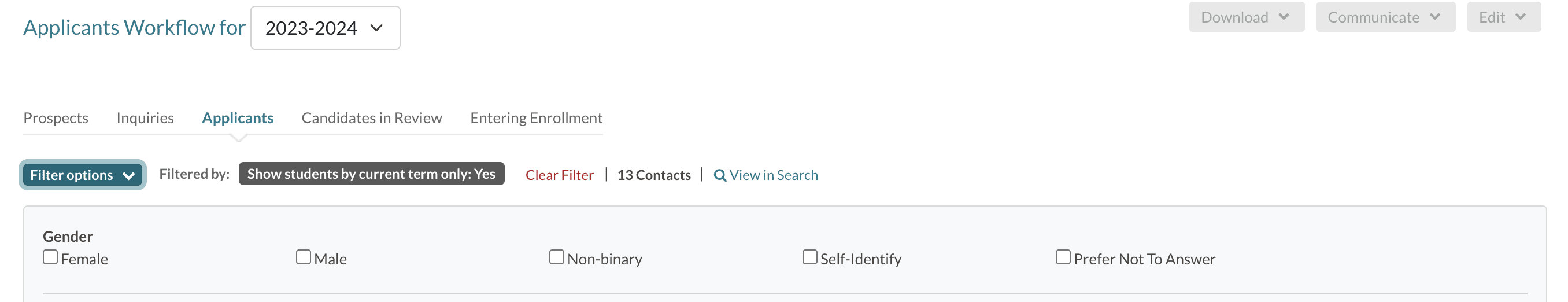Image resolution: width=1568 pixels, height=302 pixels.
Task: Switch to Entering Enrollment tab
Action: pyautogui.click(x=535, y=118)
